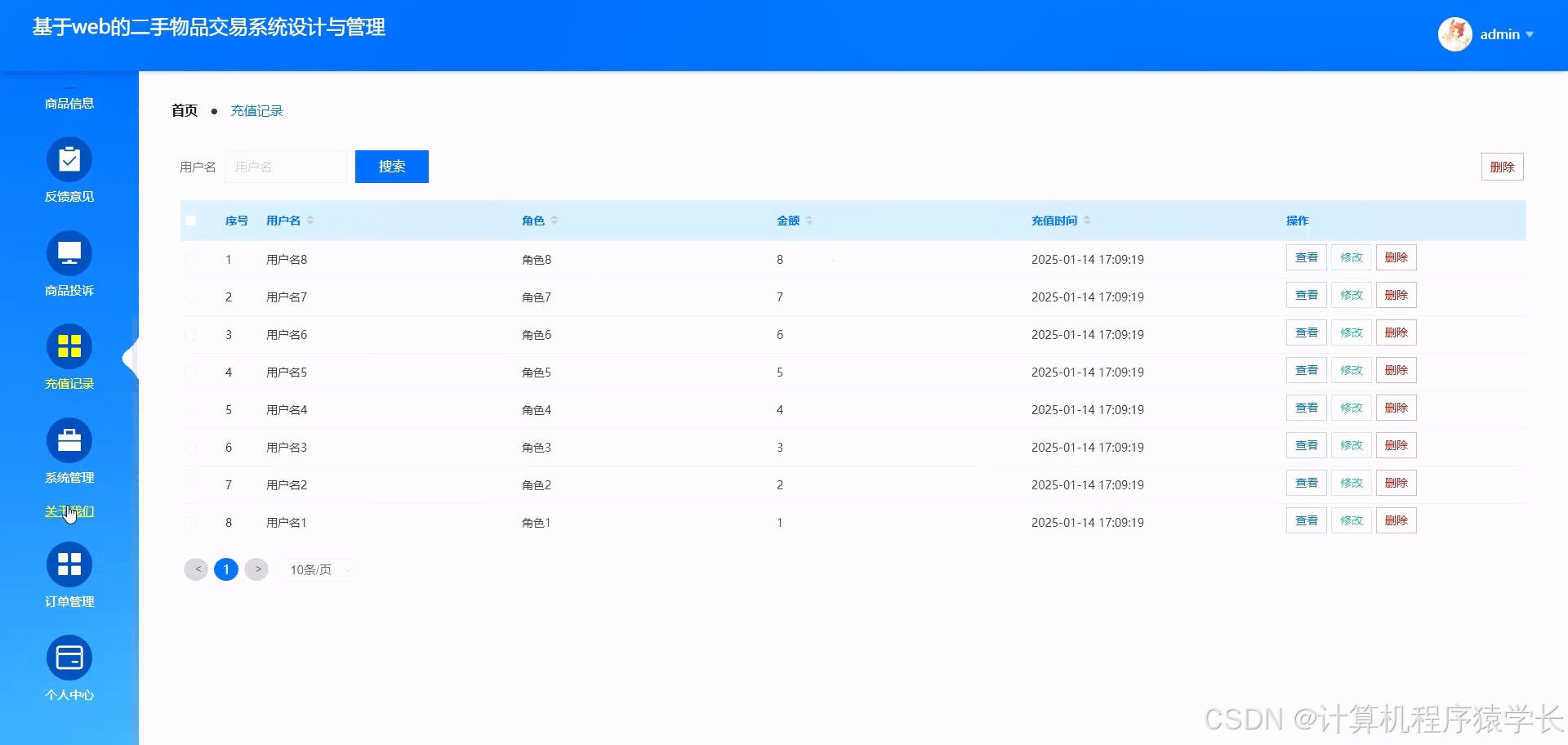Select page 1 in pagination

click(226, 569)
